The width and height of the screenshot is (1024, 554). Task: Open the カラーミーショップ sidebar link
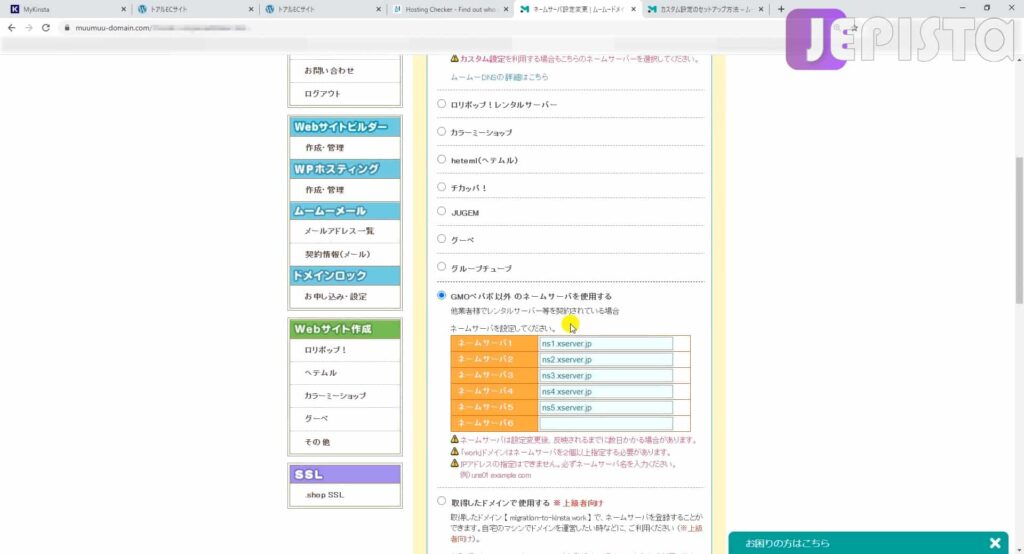coord(335,396)
